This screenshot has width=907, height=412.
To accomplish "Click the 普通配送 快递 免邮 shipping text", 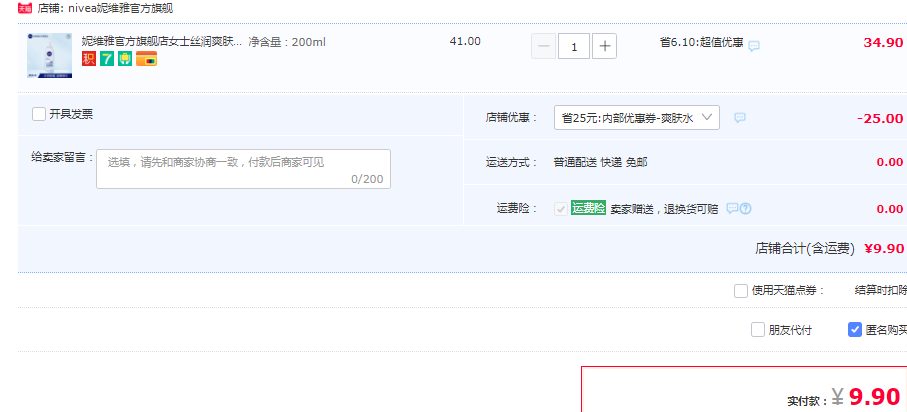I will point(600,163).
